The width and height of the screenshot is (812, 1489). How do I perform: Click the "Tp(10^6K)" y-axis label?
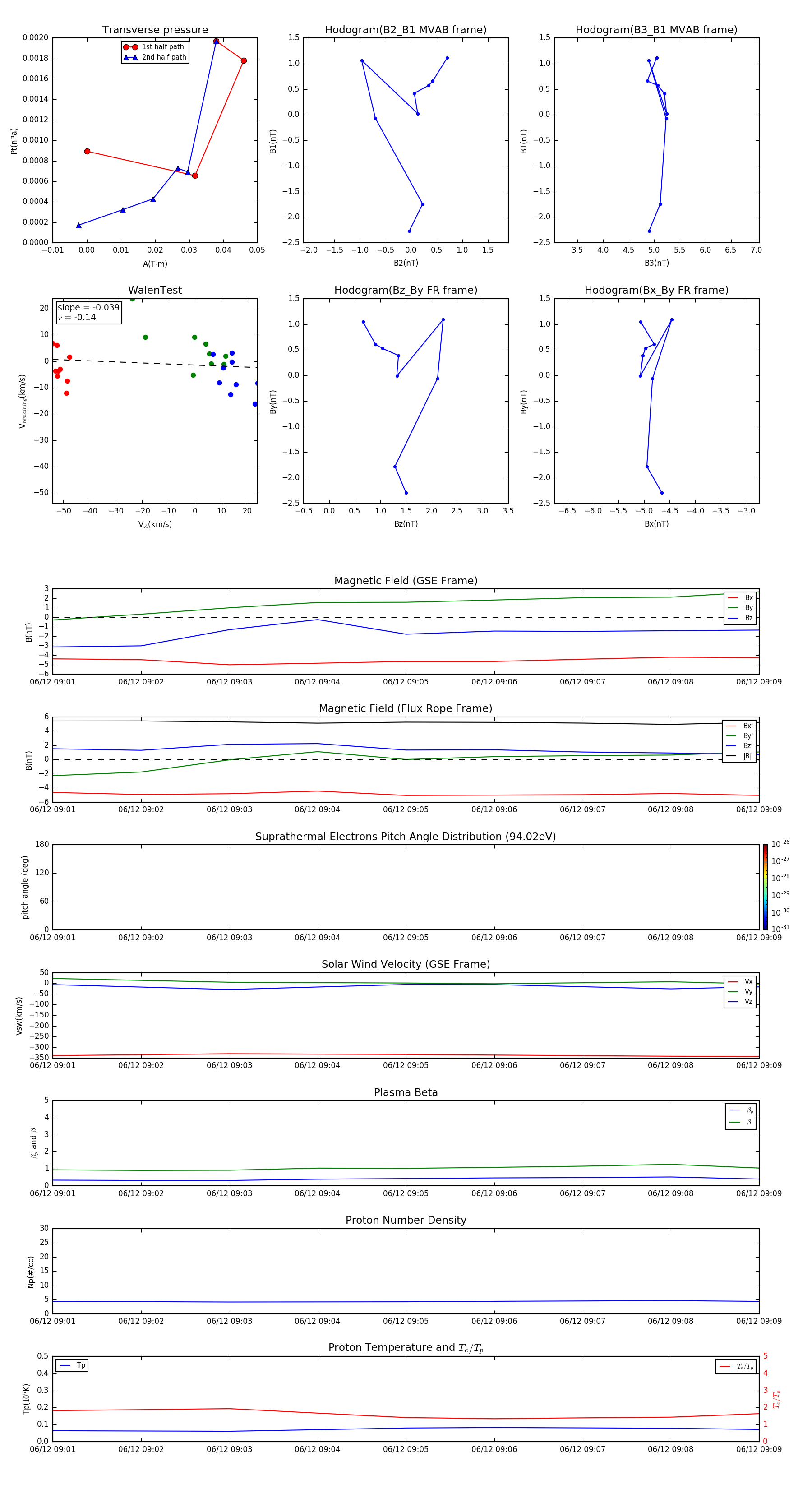[26, 1399]
